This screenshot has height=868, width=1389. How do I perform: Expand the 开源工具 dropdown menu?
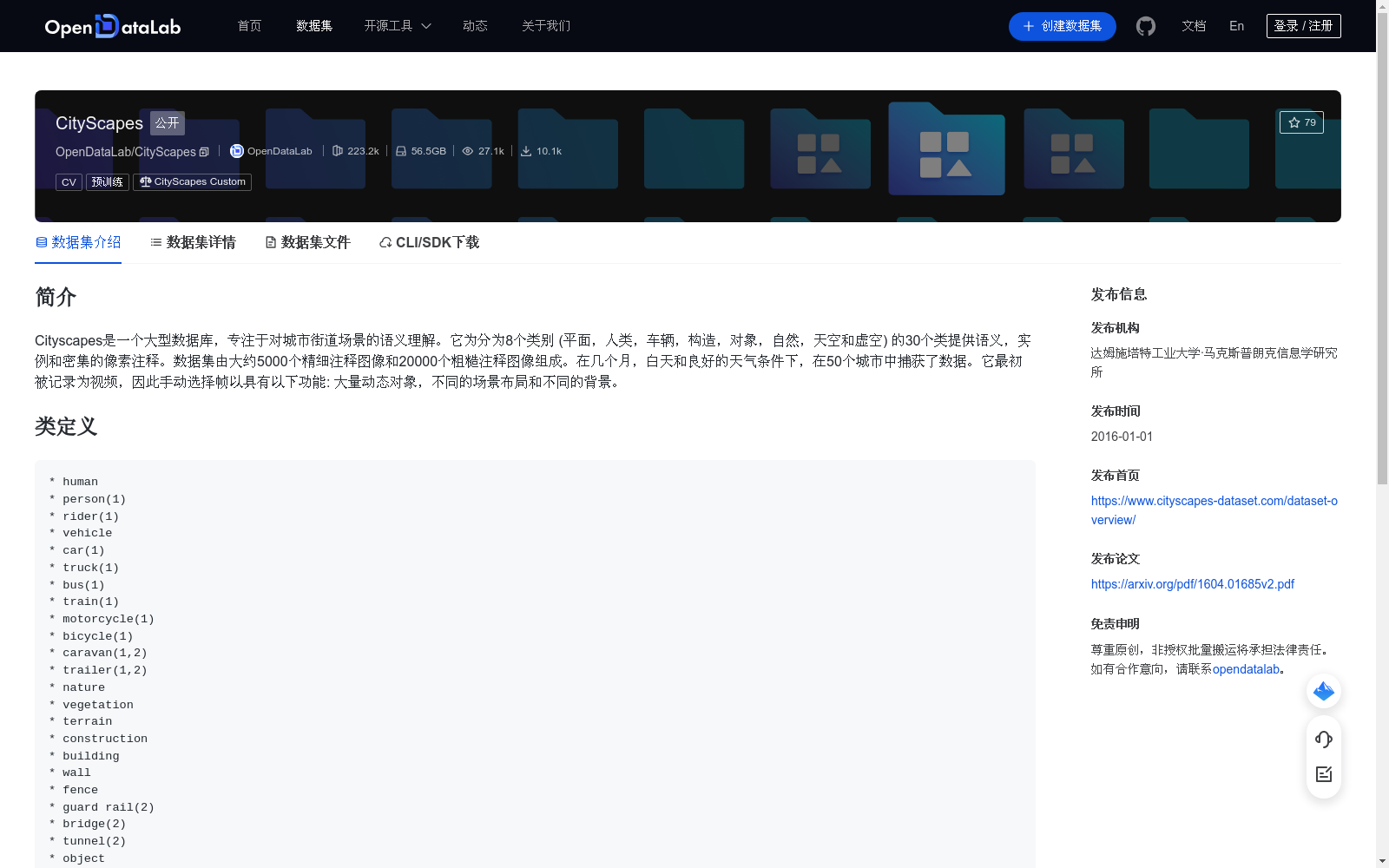(x=398, y=26)
